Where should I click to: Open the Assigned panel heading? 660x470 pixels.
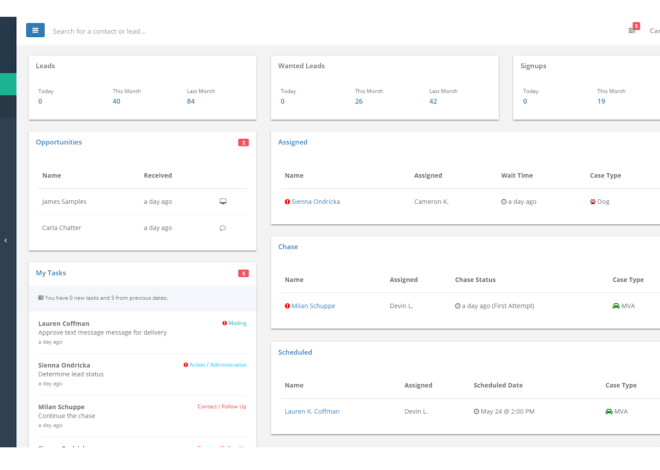pos(293,142)
